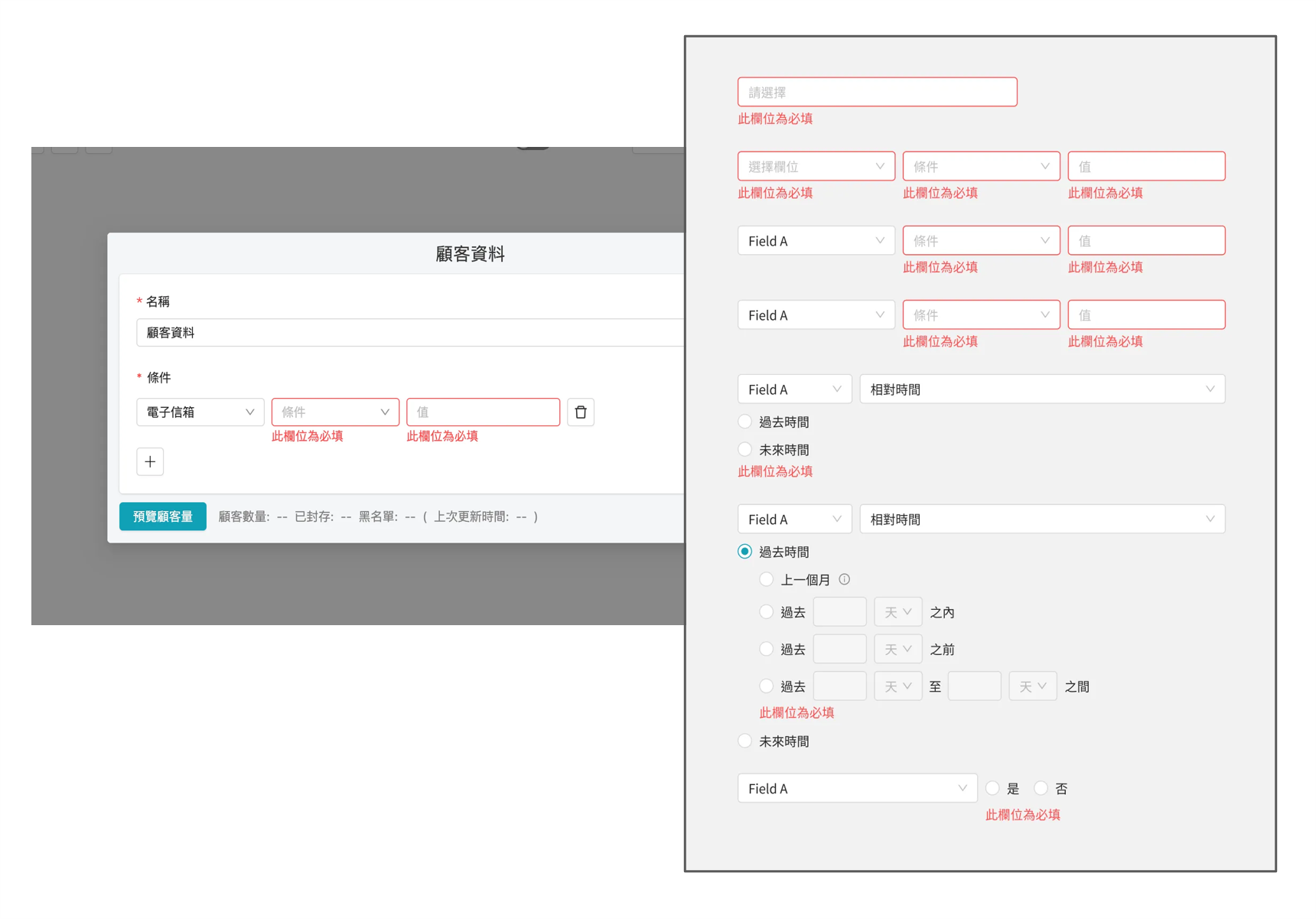This screenshot has width=1316, height=919.
Task: Choose 否 for the bottom Field A
Action: (1041, 788)
